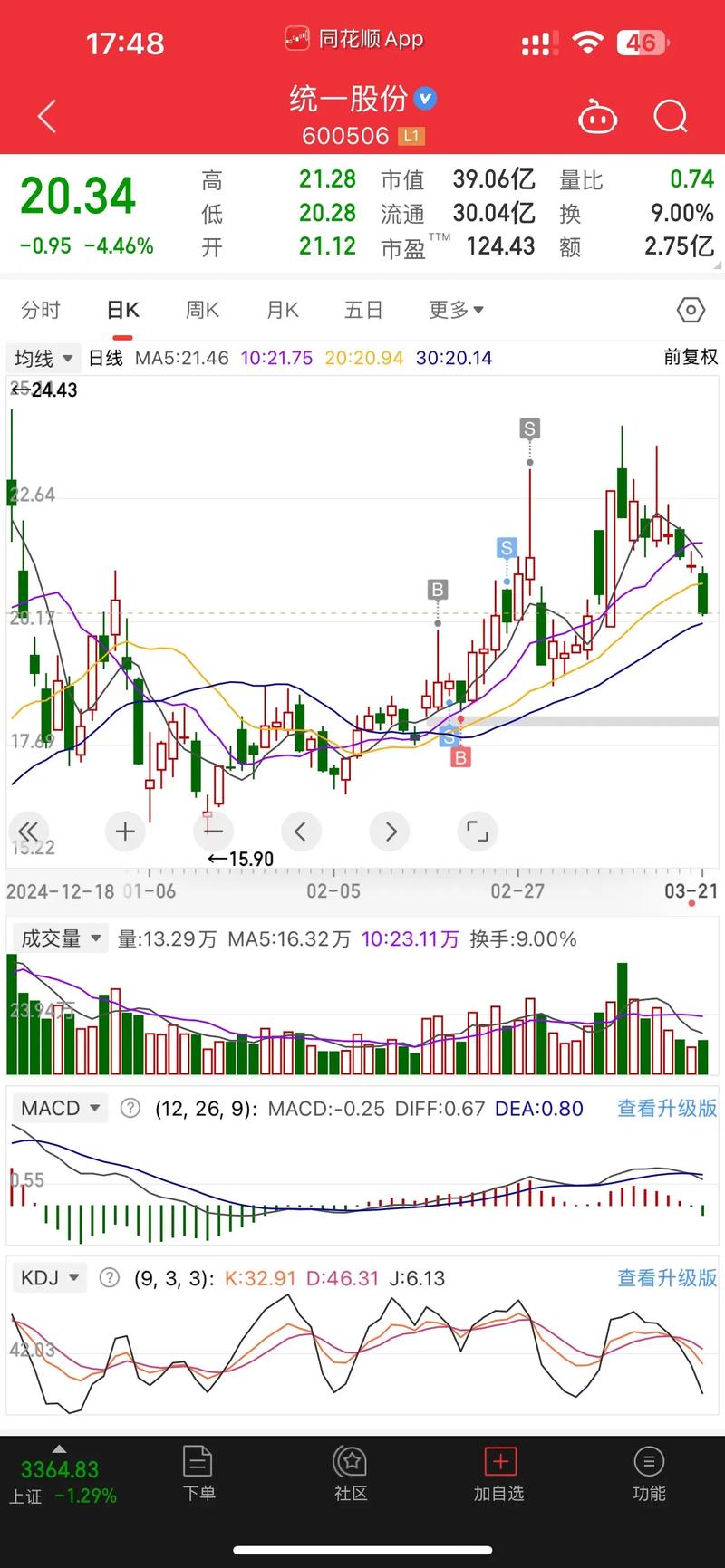Switch to the 分时 tab

click(x=41, y=311)
